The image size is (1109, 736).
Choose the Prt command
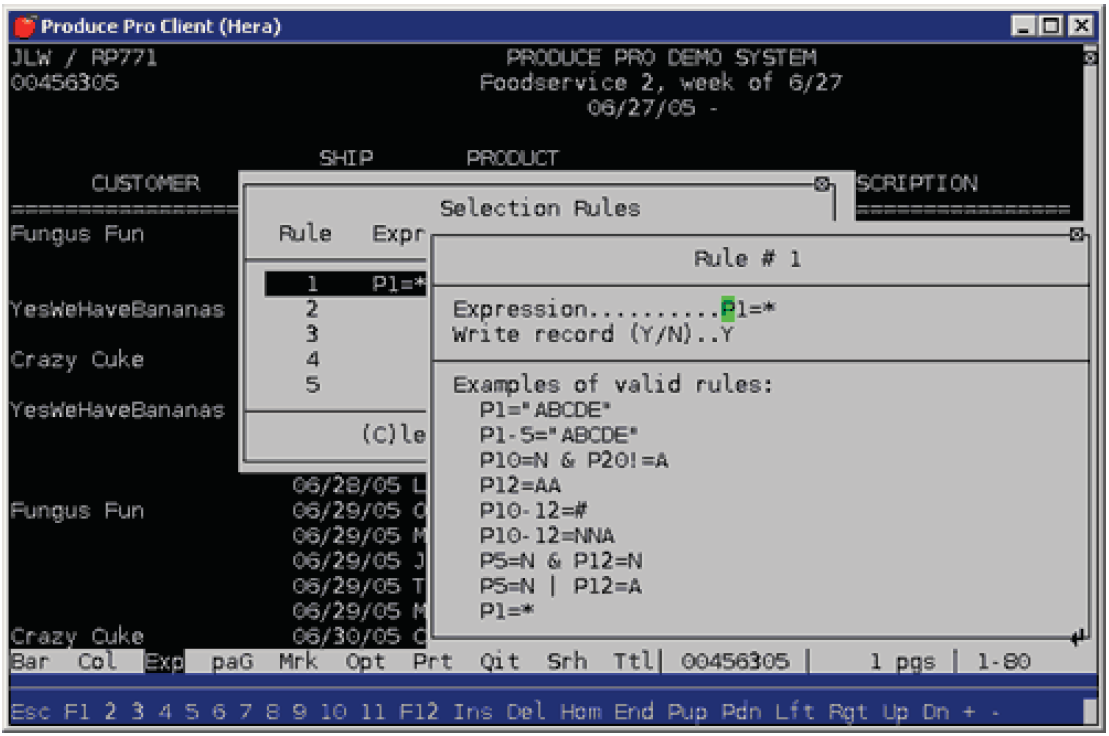[432, 662]
